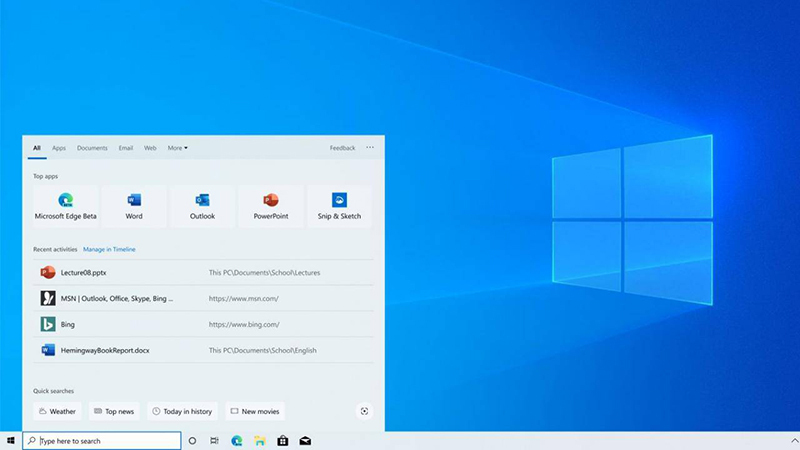
Task: Show hidden system tray icons chevron
Action: pos(794,440)
